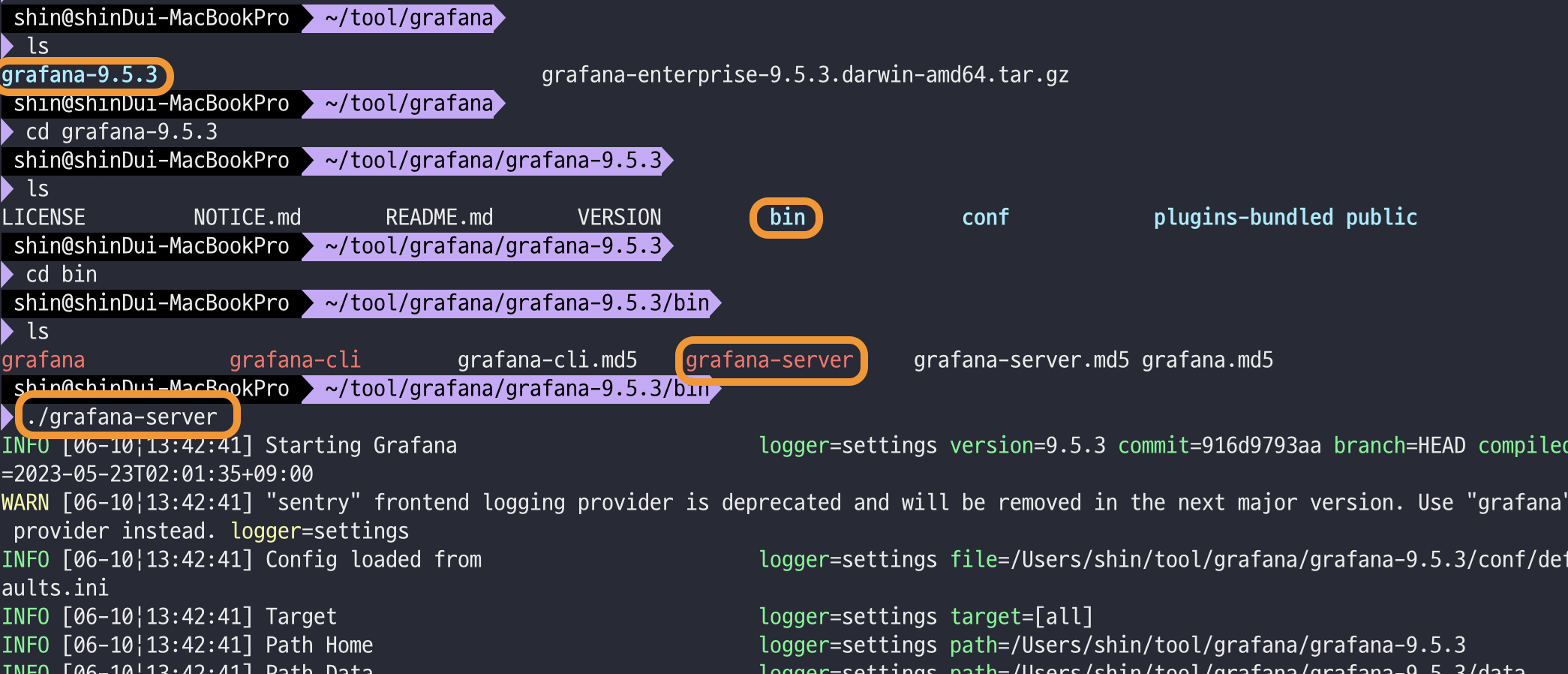Select the red grafana executable name
Image resolution: width=1568 pixels, height=674 pixels.
tap(44, 360)
